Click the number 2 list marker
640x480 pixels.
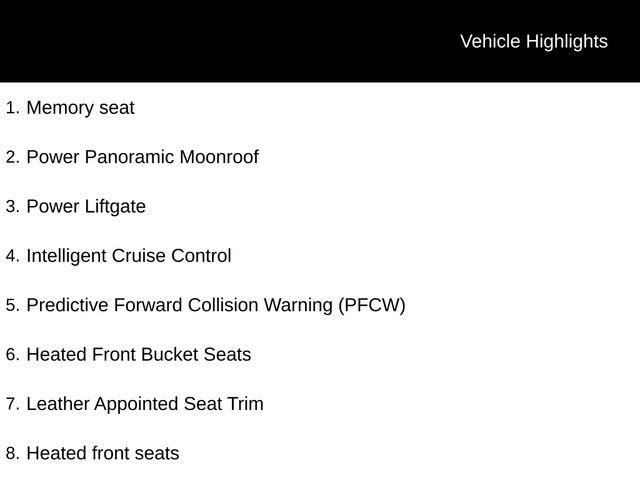[12, 158]
